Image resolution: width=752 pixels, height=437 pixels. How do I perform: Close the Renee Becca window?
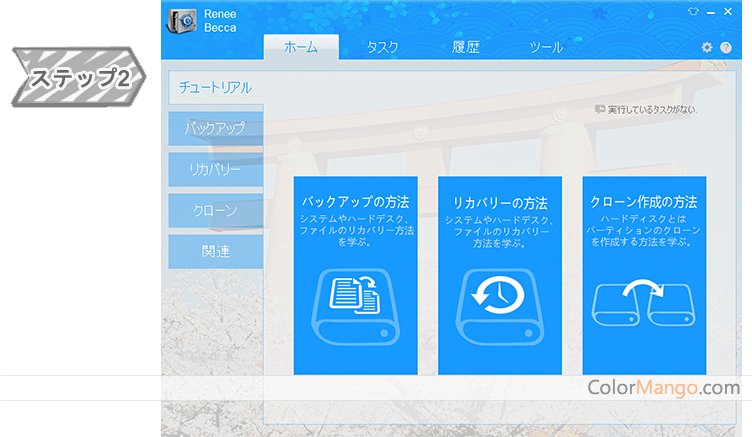728,12
